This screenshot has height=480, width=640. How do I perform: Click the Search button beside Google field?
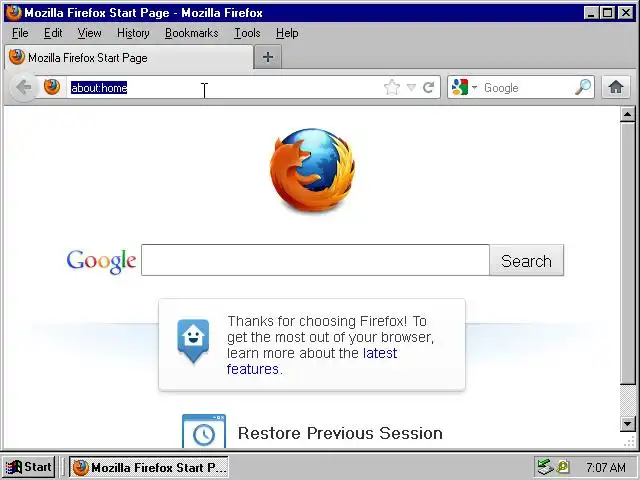(527, 260)
